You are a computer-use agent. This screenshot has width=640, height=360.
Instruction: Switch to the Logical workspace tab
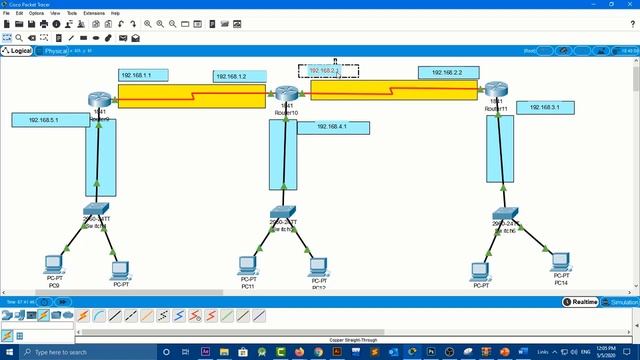click(x=17, y=51)
